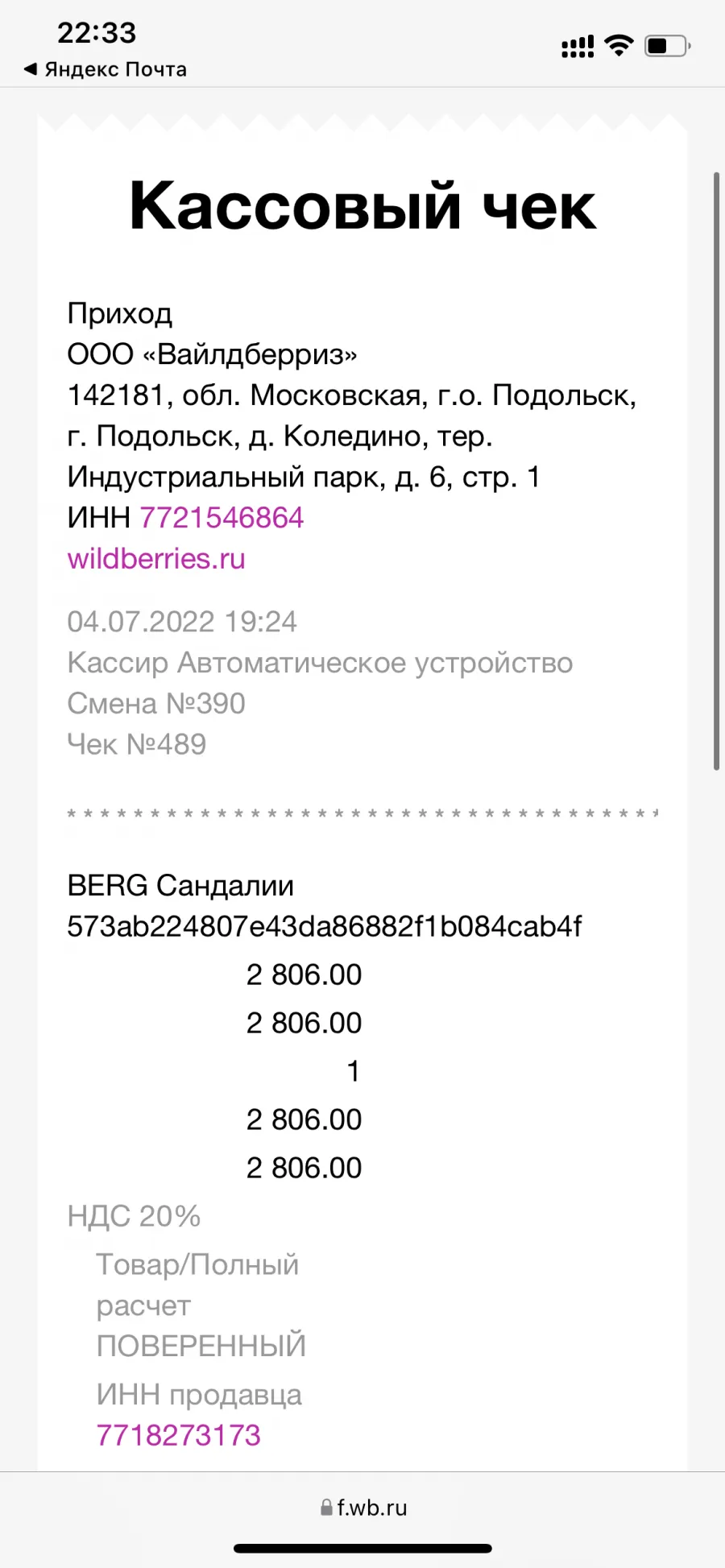Open seller ИНН 7718273173 link
The height and width of the screenshot is (1568, 725).
point(178,1435)
